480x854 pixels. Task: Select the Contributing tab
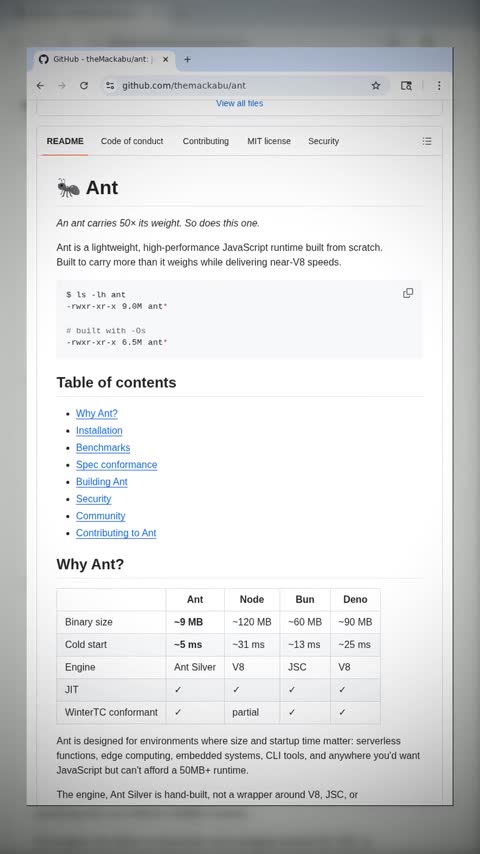click(x=205, y=141)
